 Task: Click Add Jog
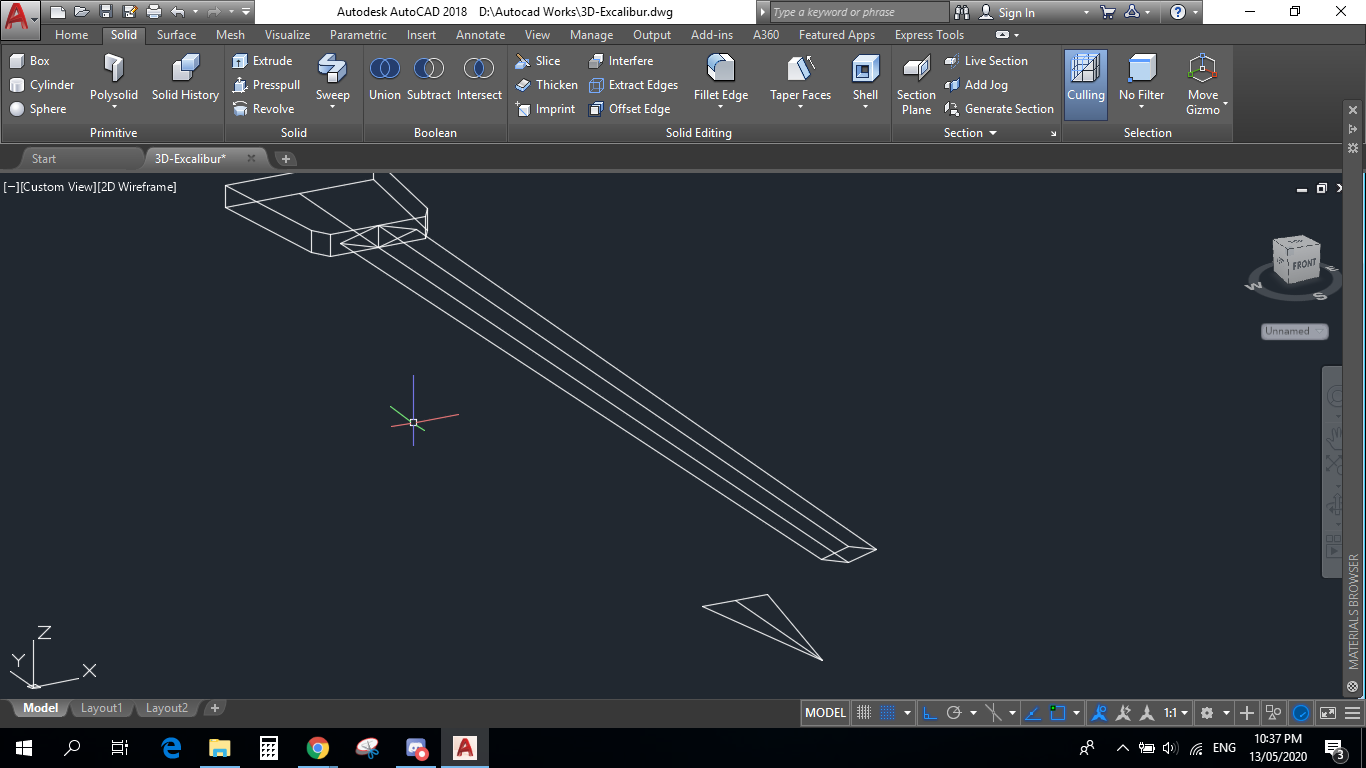click(x=976, y=85)
